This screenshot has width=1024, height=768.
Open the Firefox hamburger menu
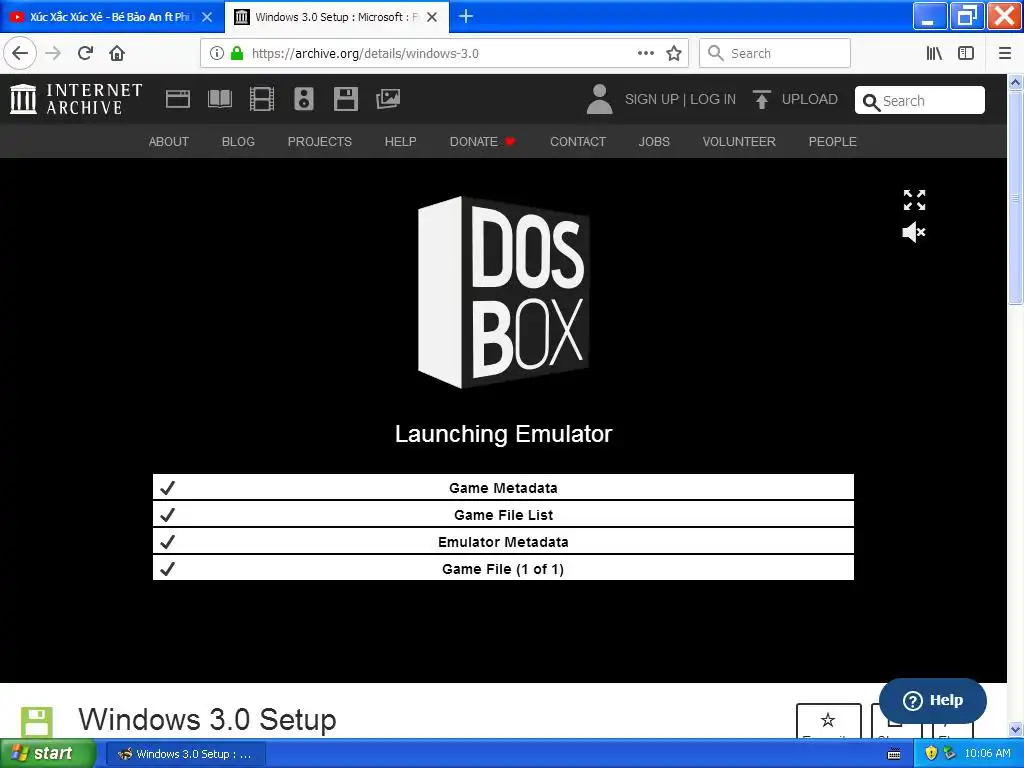[1005, 53]
